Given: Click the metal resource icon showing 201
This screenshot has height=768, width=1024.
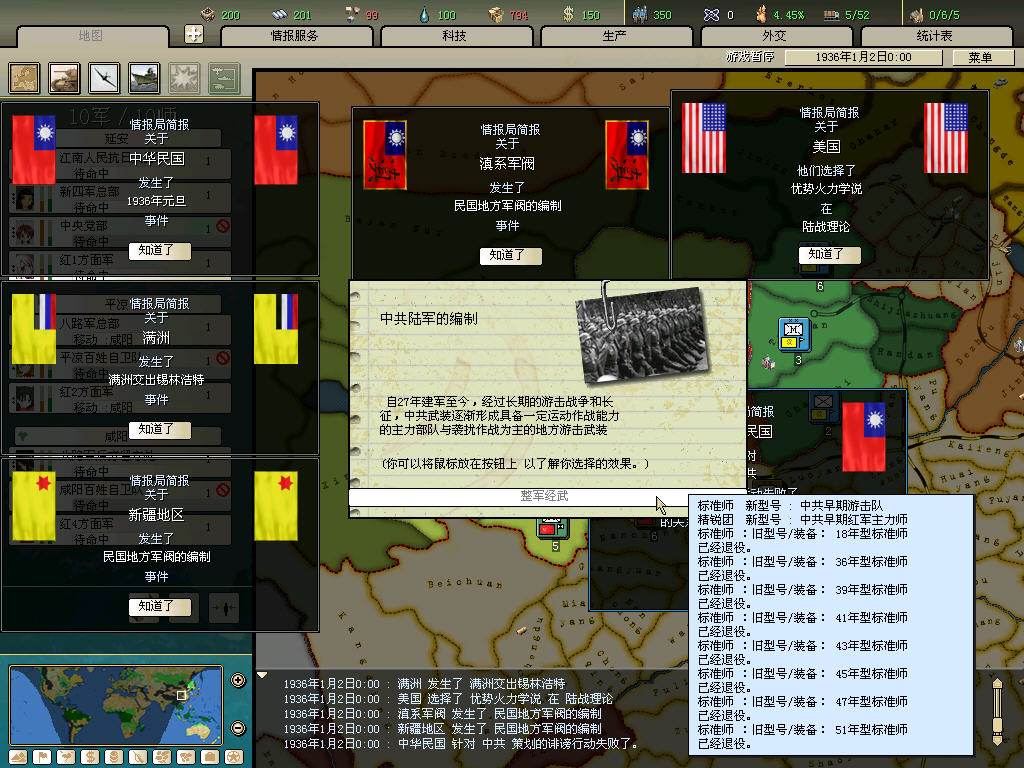Looking at the screenshot, I should point(280,14).
